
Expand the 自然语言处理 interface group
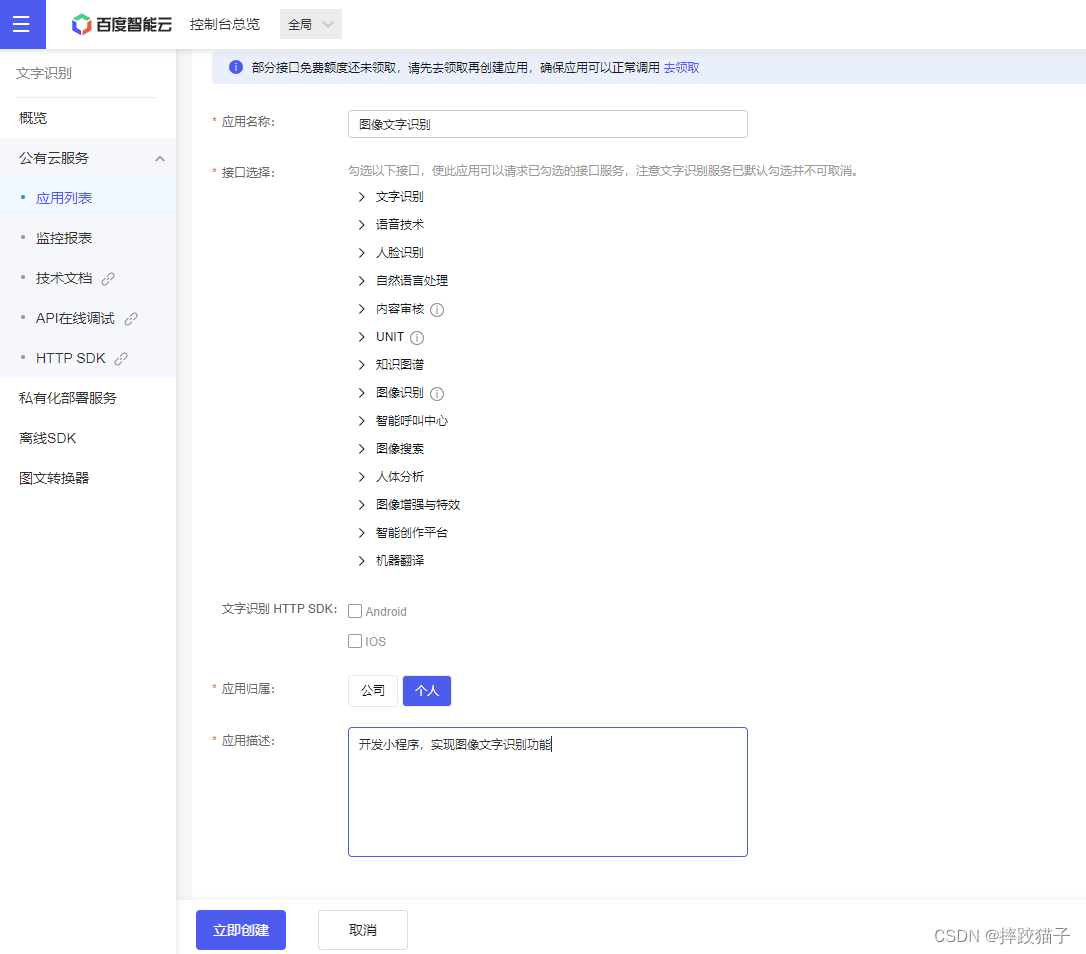(x=362, y=281)
